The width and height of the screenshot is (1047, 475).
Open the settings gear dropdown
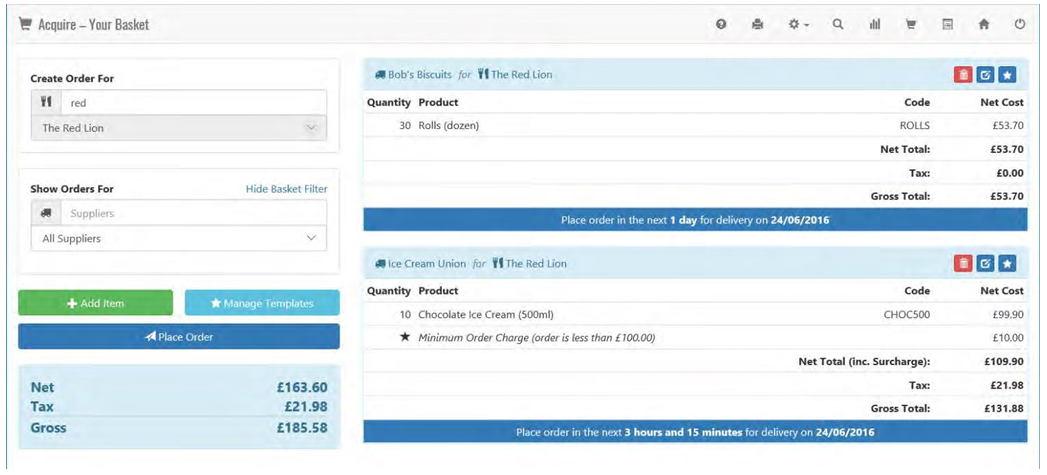tap(798, 25)
